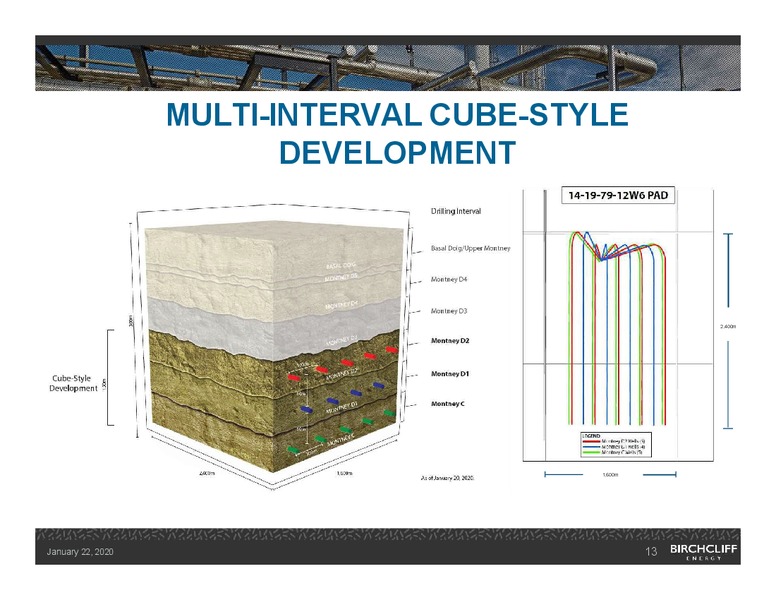Click the "2,400m" dimension under cube left edge
The height and width of the screenshot is (600, 776).
pyautogui.click(x=207, y=473)
